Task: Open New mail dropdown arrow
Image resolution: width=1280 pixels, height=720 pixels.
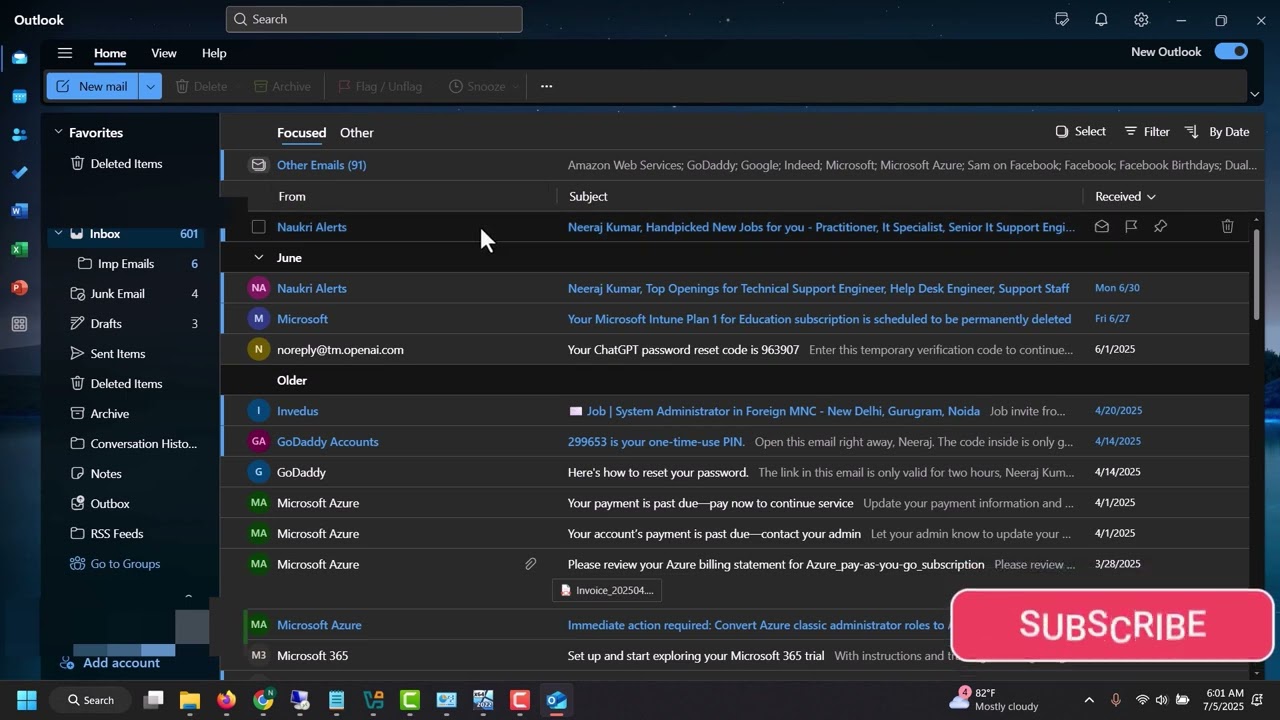Action: (150, 86)
